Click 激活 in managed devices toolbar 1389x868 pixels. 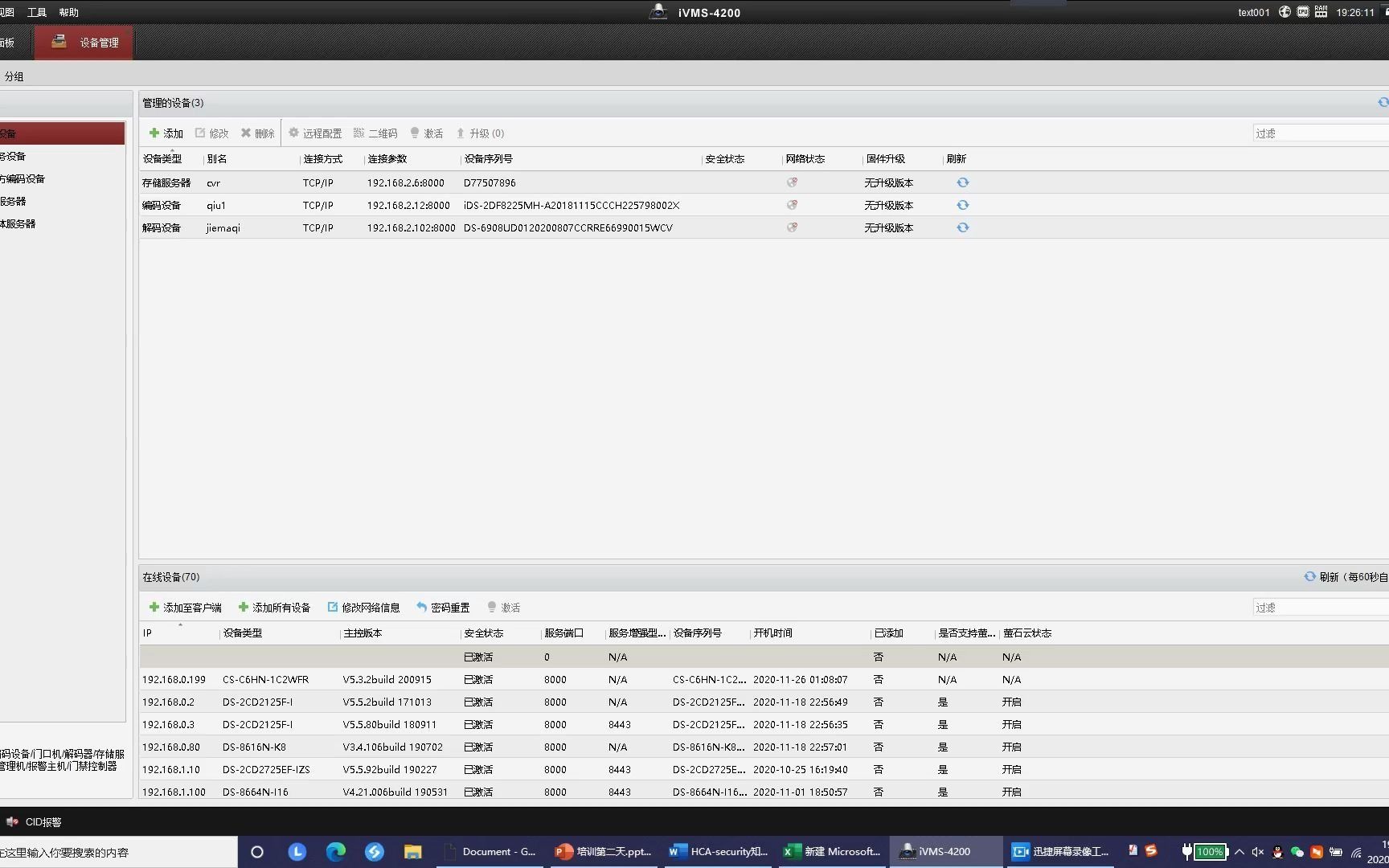pos(427,133)
